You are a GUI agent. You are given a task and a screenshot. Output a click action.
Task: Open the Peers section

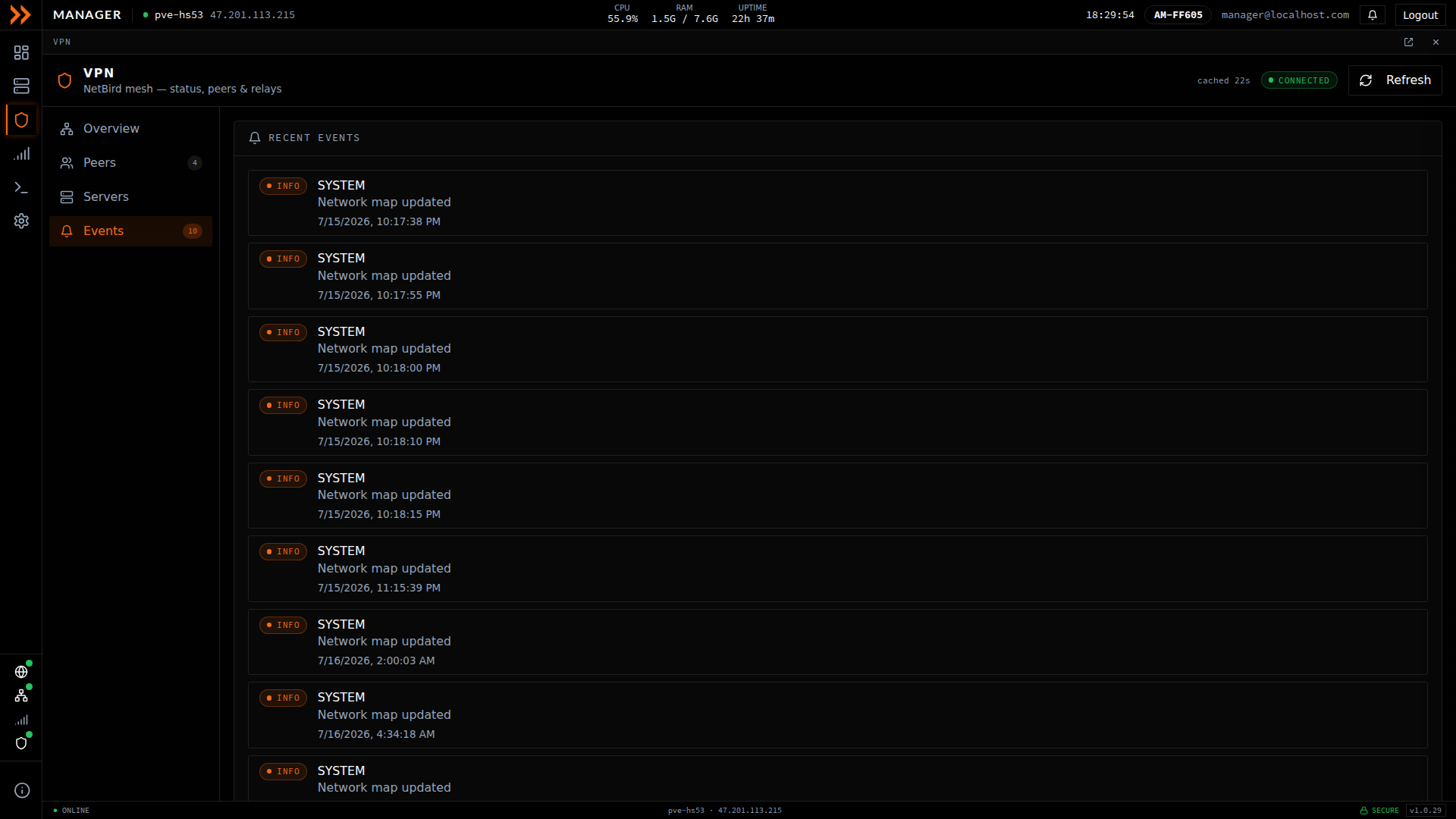(130, 163)
